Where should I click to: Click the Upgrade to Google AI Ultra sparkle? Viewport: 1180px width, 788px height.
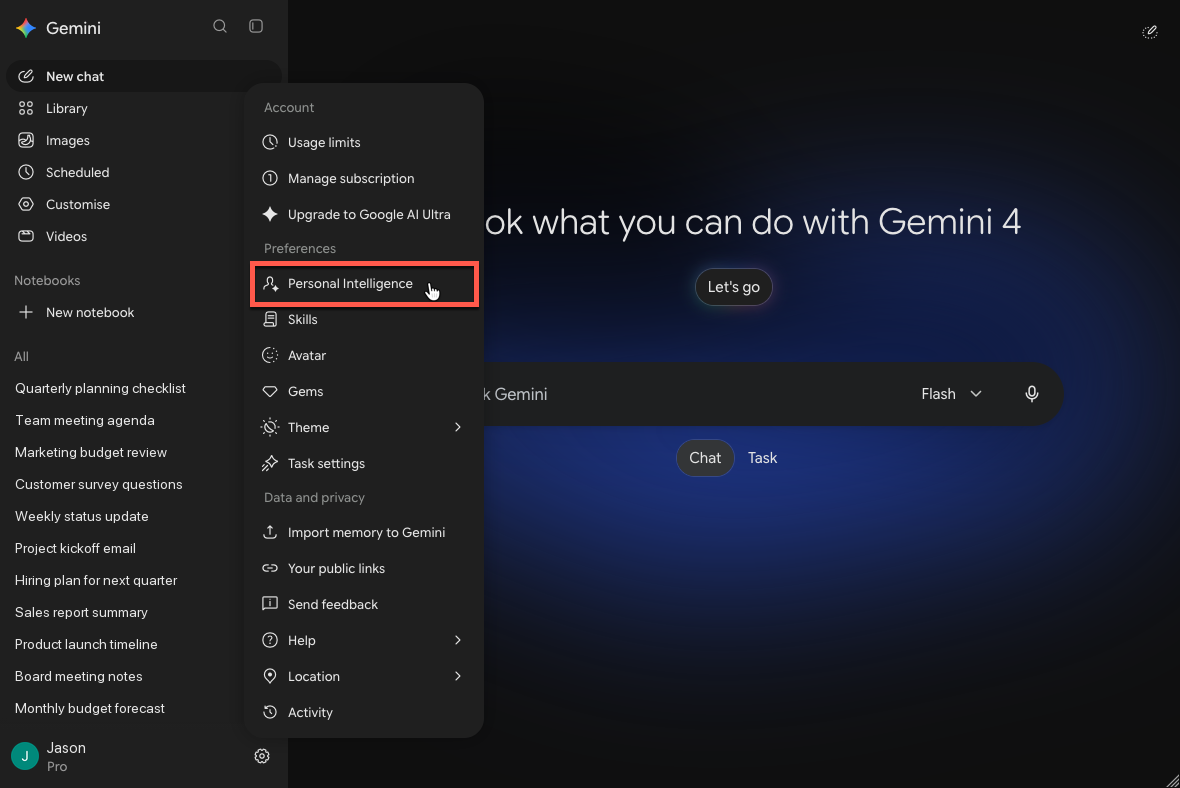[270, 214]
